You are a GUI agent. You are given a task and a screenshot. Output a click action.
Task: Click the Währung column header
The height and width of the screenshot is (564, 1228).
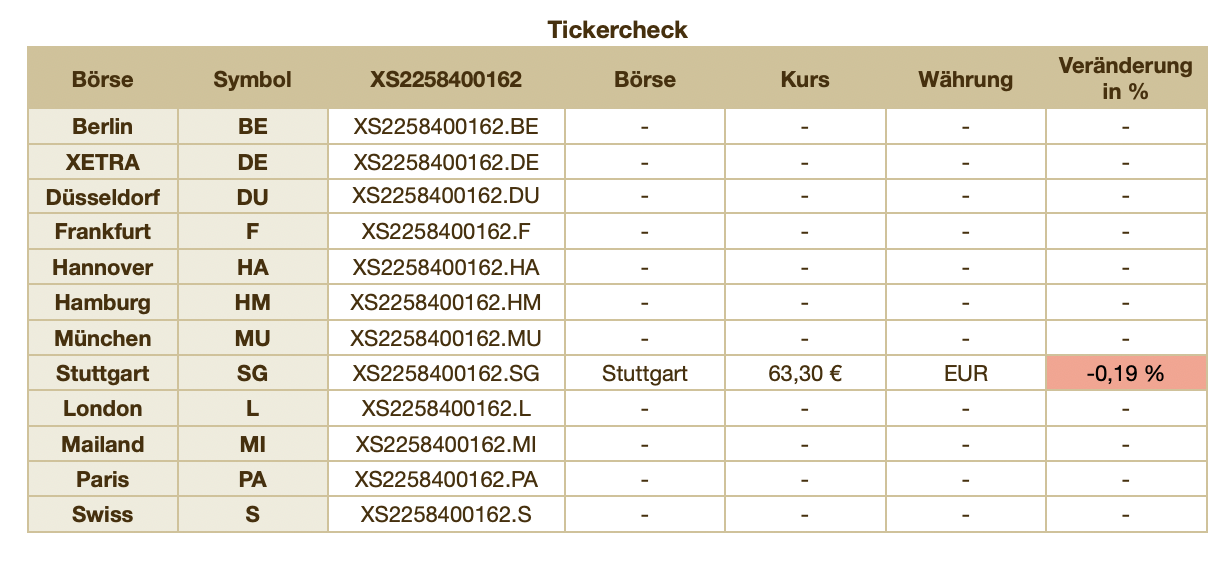pos(965,79)
